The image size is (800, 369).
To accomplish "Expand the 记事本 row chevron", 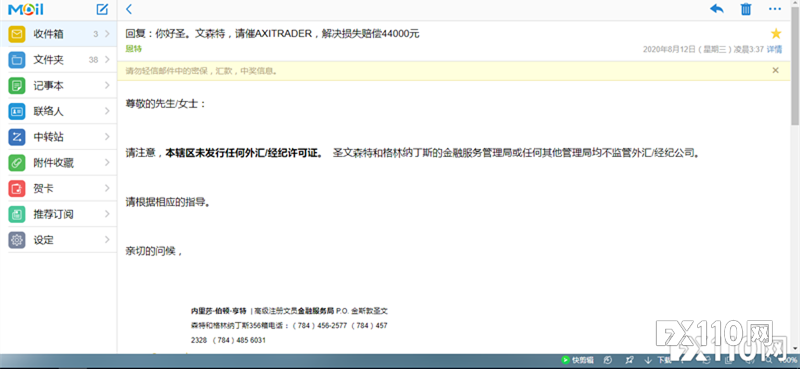I will [107, 86].
